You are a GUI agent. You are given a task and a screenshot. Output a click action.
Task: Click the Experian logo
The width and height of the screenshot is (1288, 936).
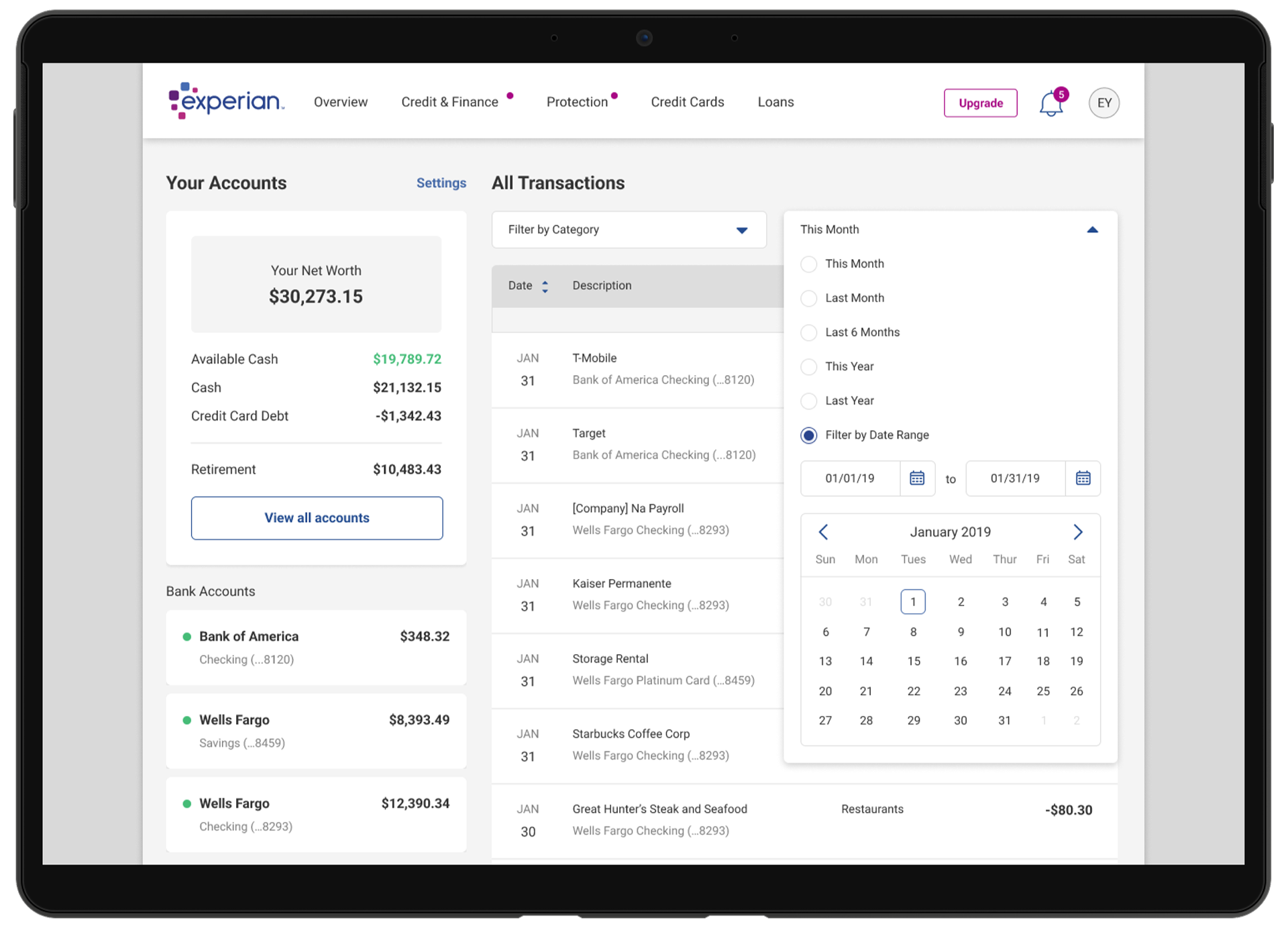pos(226,101)
